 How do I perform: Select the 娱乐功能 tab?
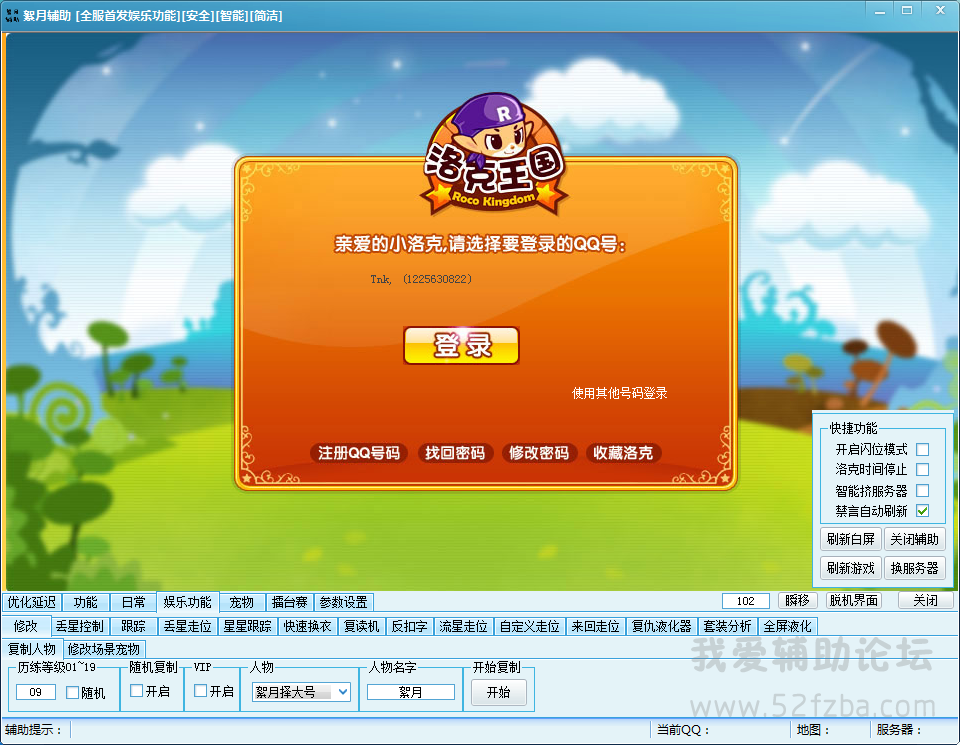(187, 602)
